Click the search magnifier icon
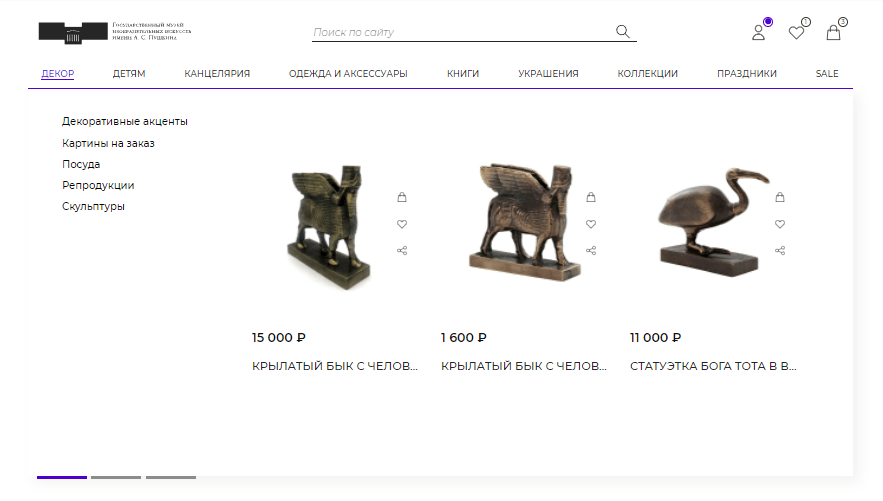 coord(622,32)
